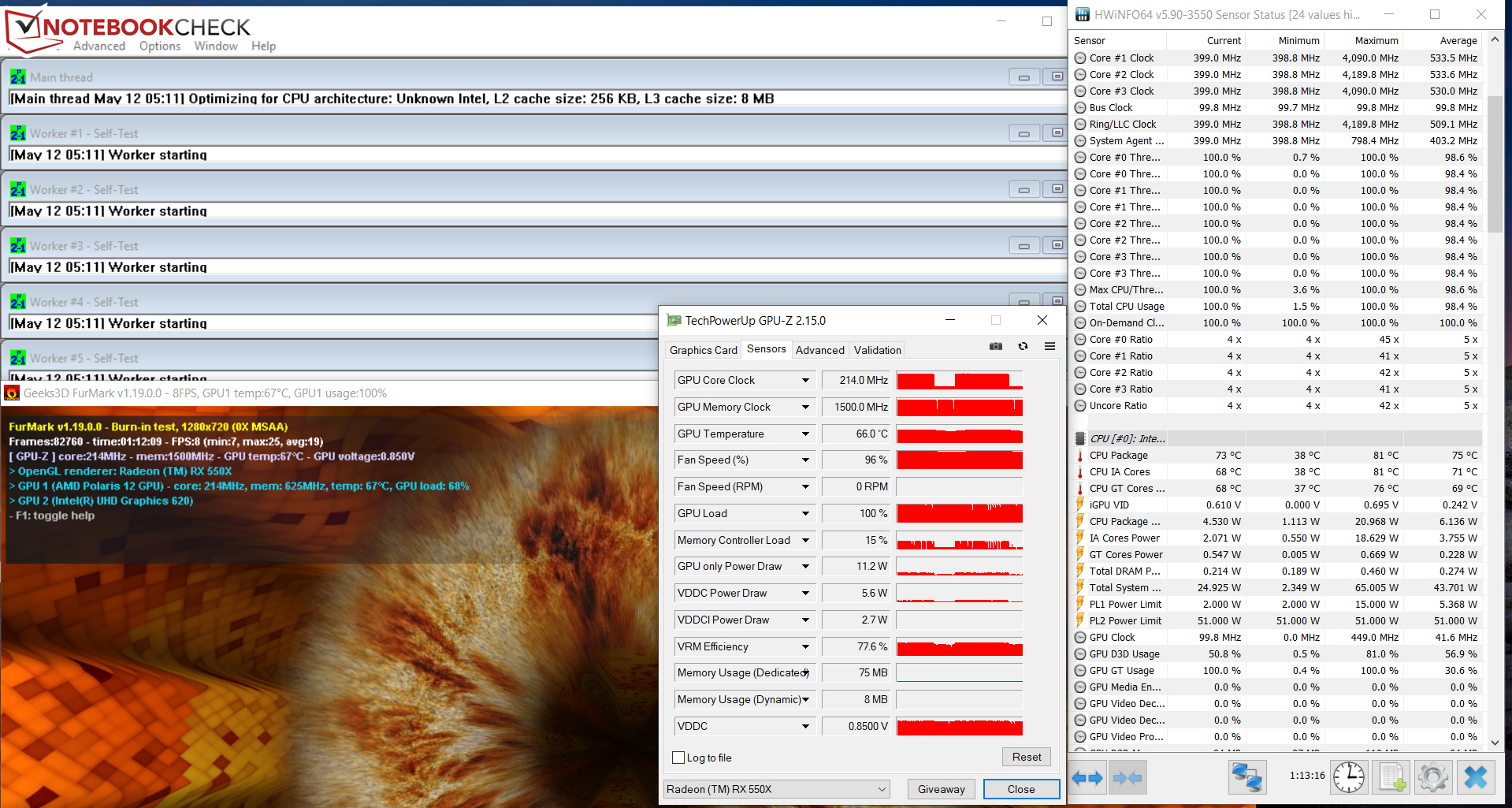
Task: Click the GPU-Z screenshot camera icon
Action: pyautogui.click(x=996, y=346)
